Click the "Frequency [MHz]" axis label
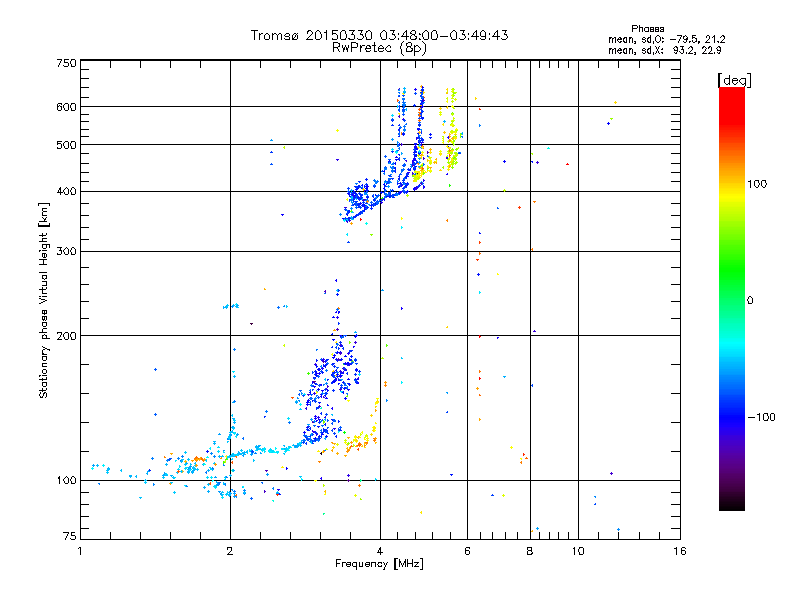 point(379,564)
